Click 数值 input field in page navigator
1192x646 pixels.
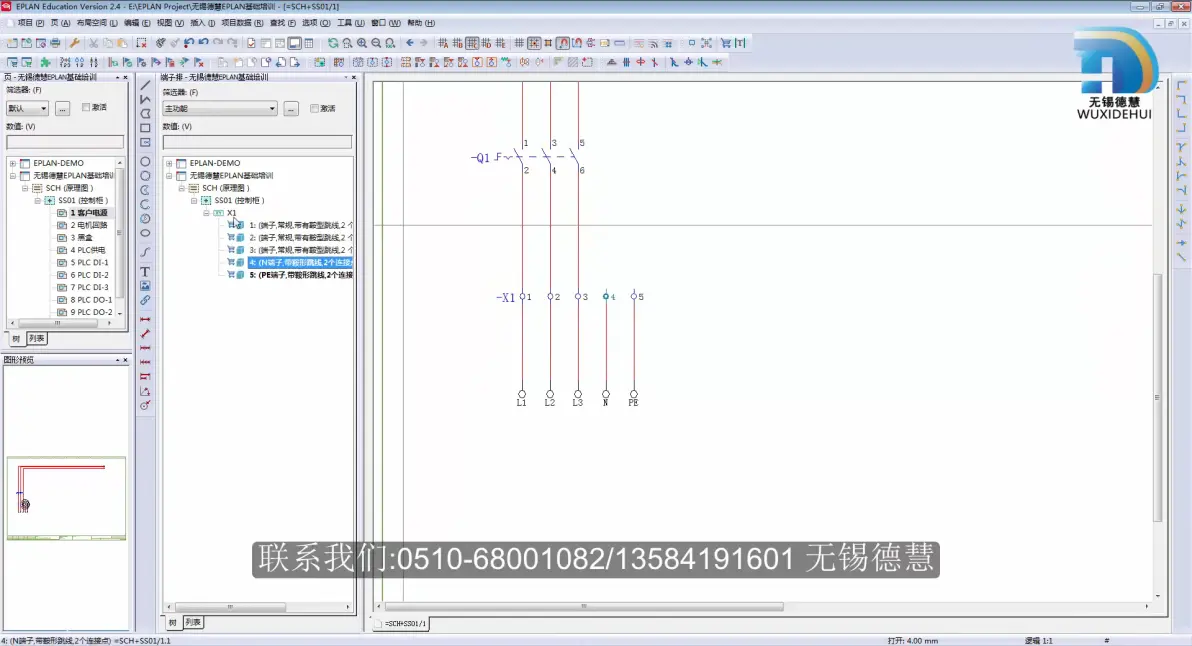pyautogui.click(x=65, y=142)
